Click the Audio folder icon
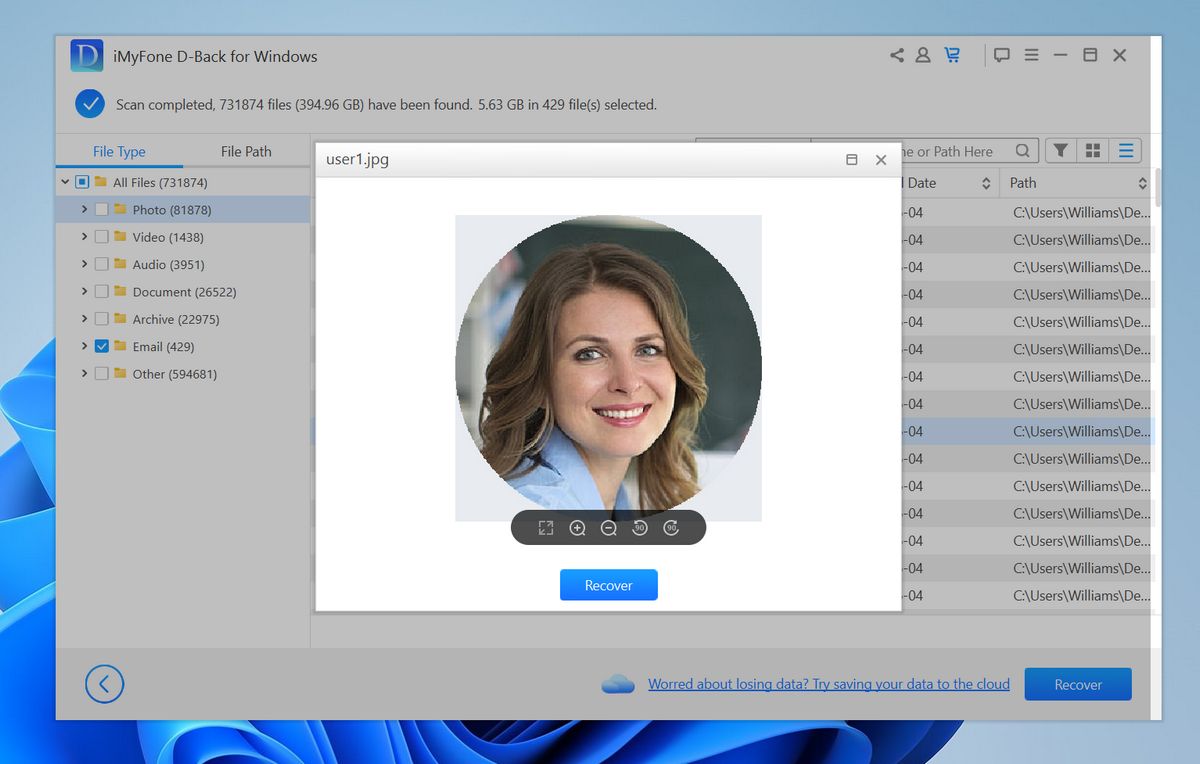 120,264
